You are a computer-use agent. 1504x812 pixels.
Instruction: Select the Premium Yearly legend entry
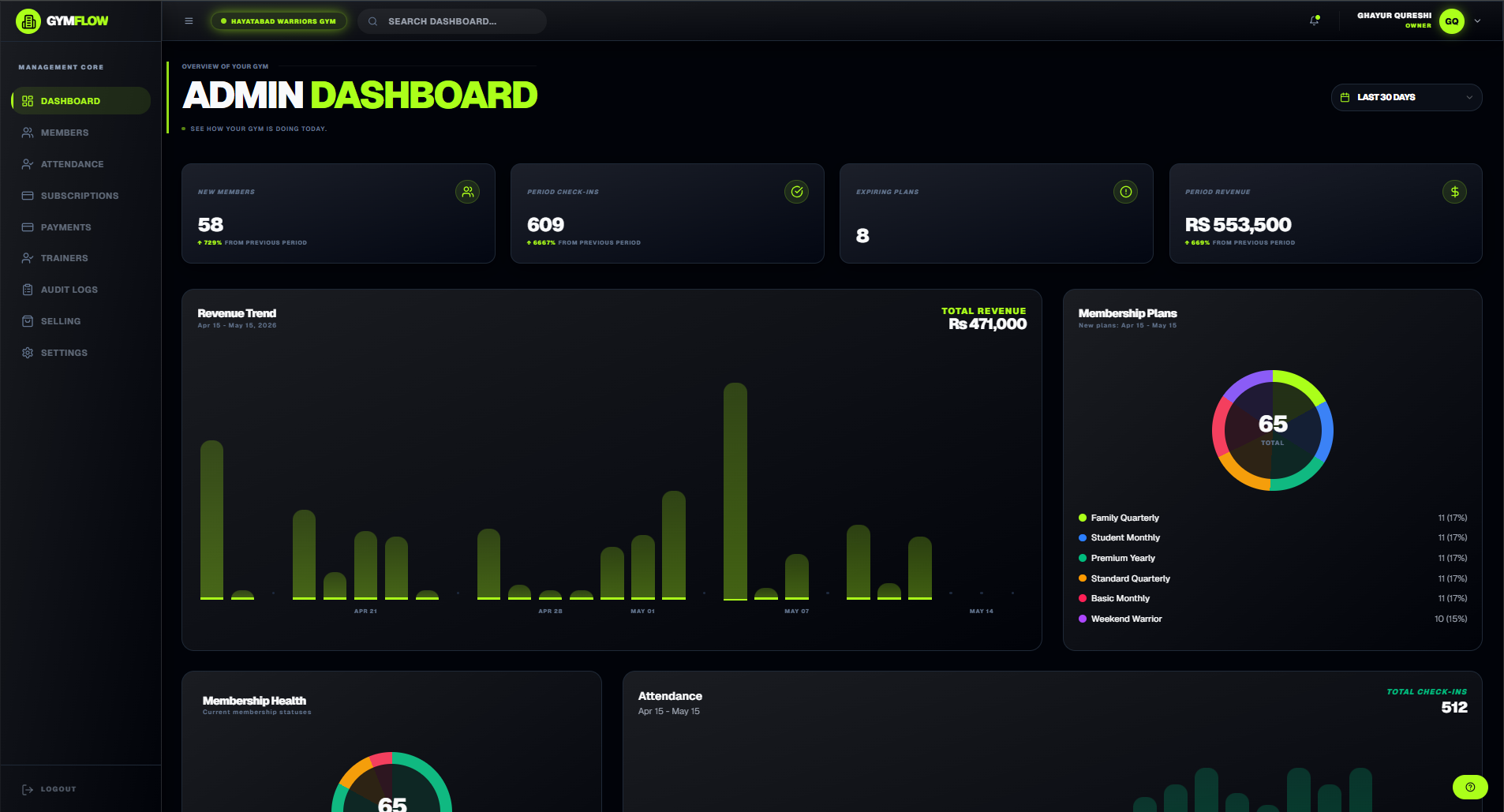pos(1272,558)
